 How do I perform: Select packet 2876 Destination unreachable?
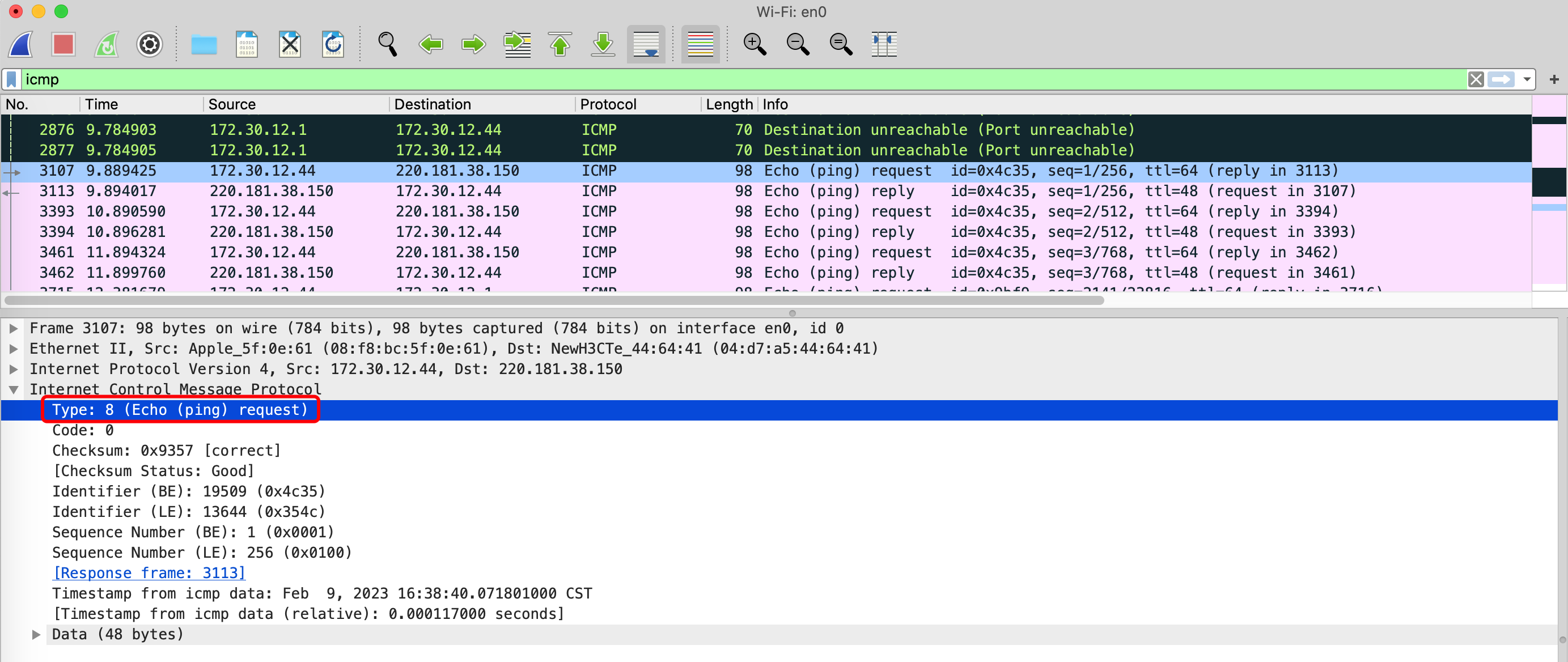pos(766,130)
